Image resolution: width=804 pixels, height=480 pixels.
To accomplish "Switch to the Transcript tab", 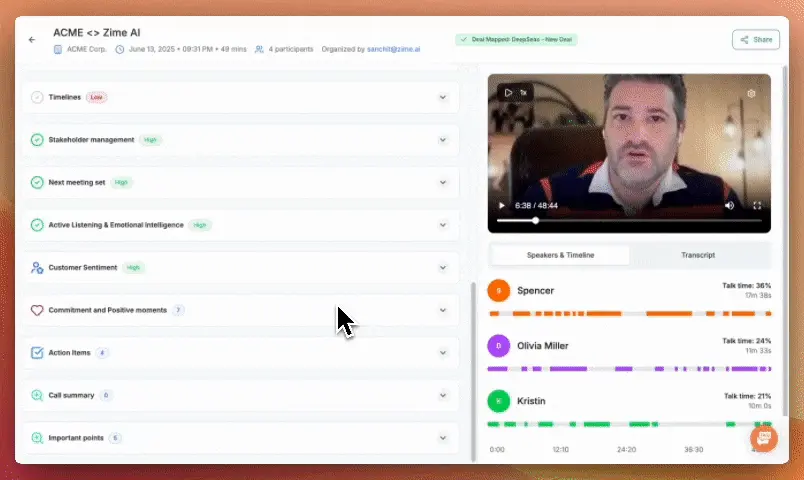I will pos(698,255).
